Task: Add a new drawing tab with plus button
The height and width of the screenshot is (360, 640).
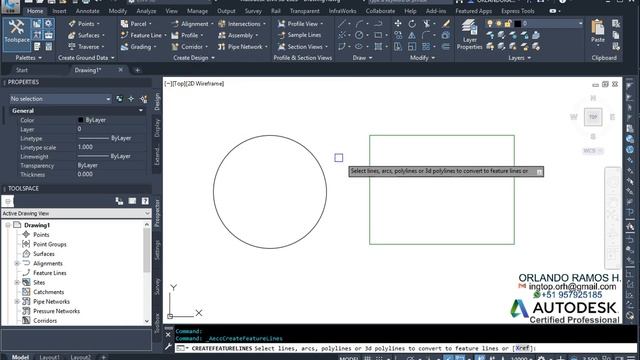Action: (x=137, y=70)
